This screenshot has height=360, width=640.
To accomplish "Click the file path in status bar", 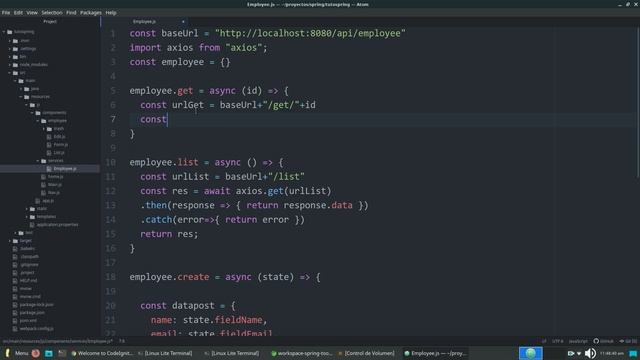I will (58, 341).
